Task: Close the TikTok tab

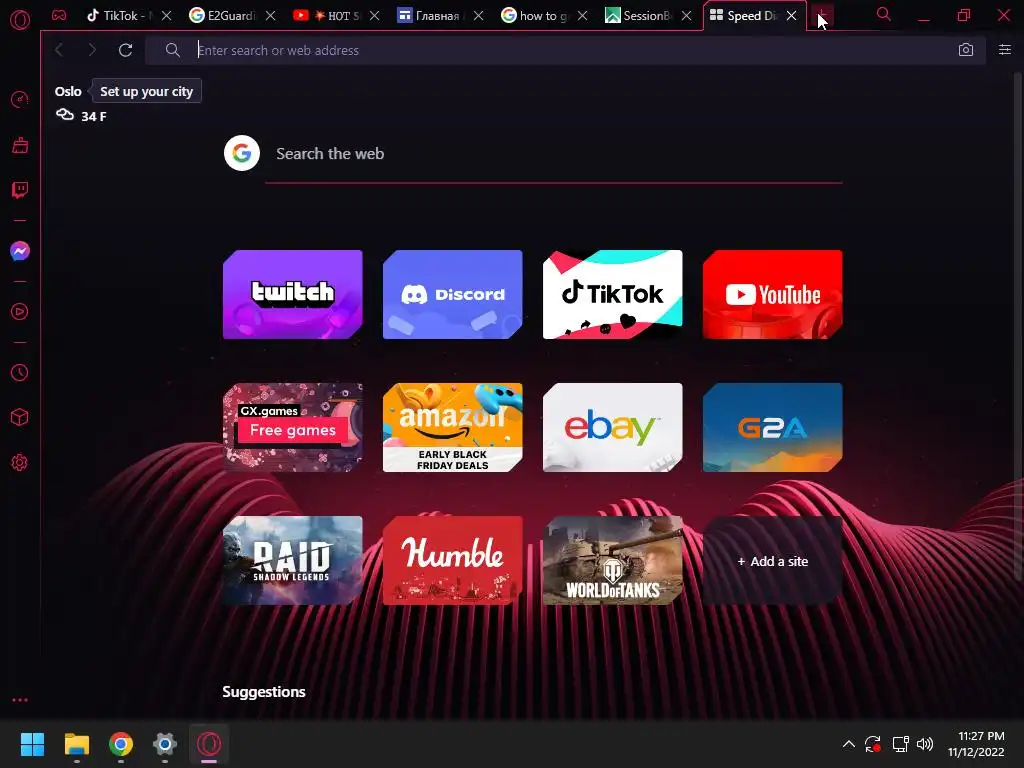Action: (167, 16)
